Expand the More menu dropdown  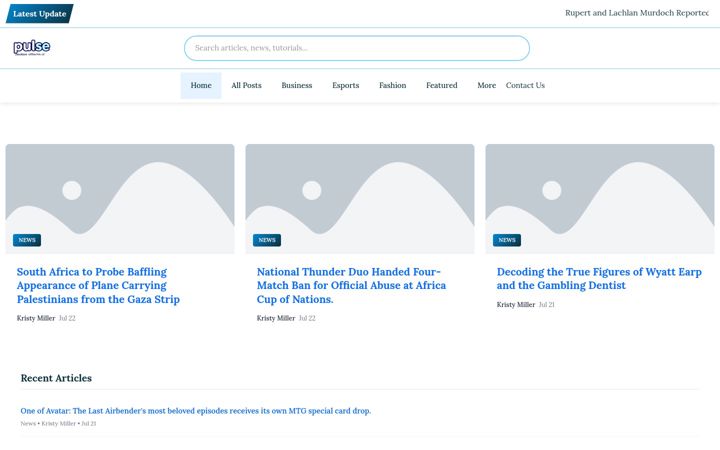pyautogui.click(x=487, y=85)
